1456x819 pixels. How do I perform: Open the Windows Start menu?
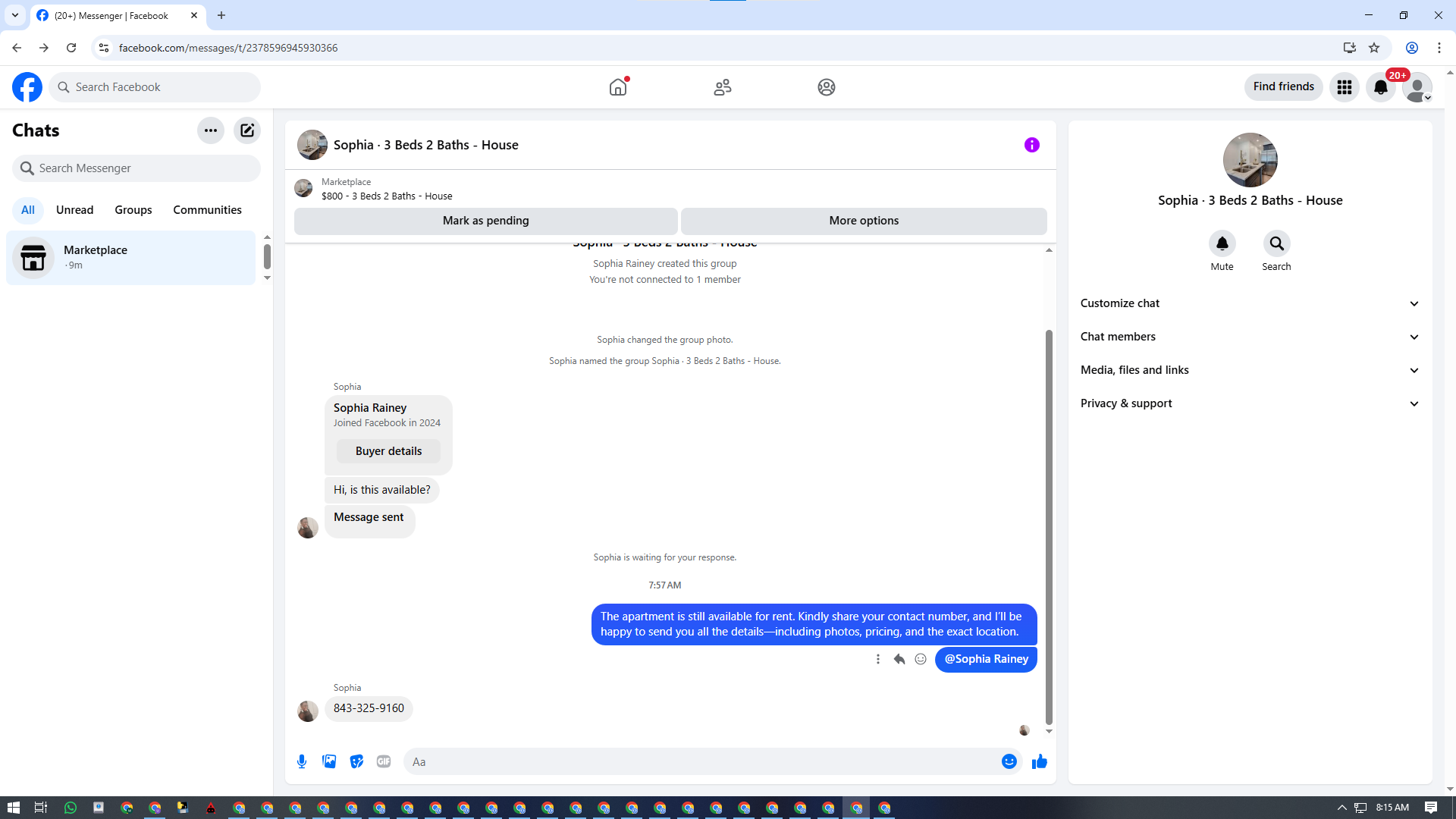pos(13,808)
